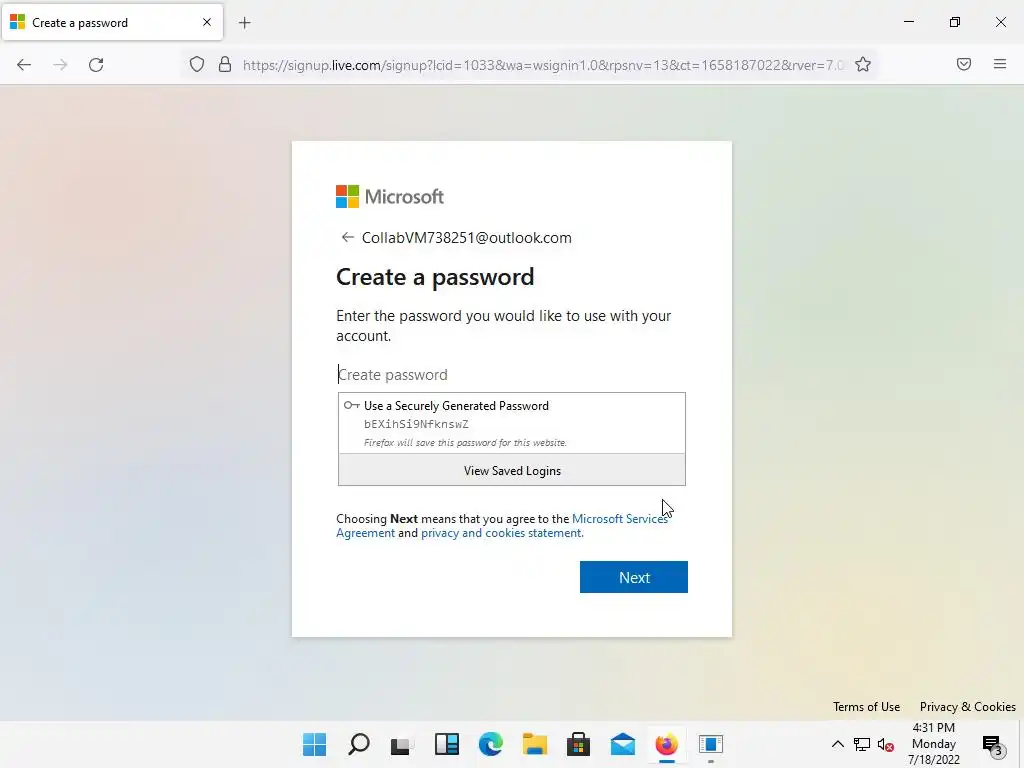Click the CollabVM738251@outlook.com address text

(466, 238)
